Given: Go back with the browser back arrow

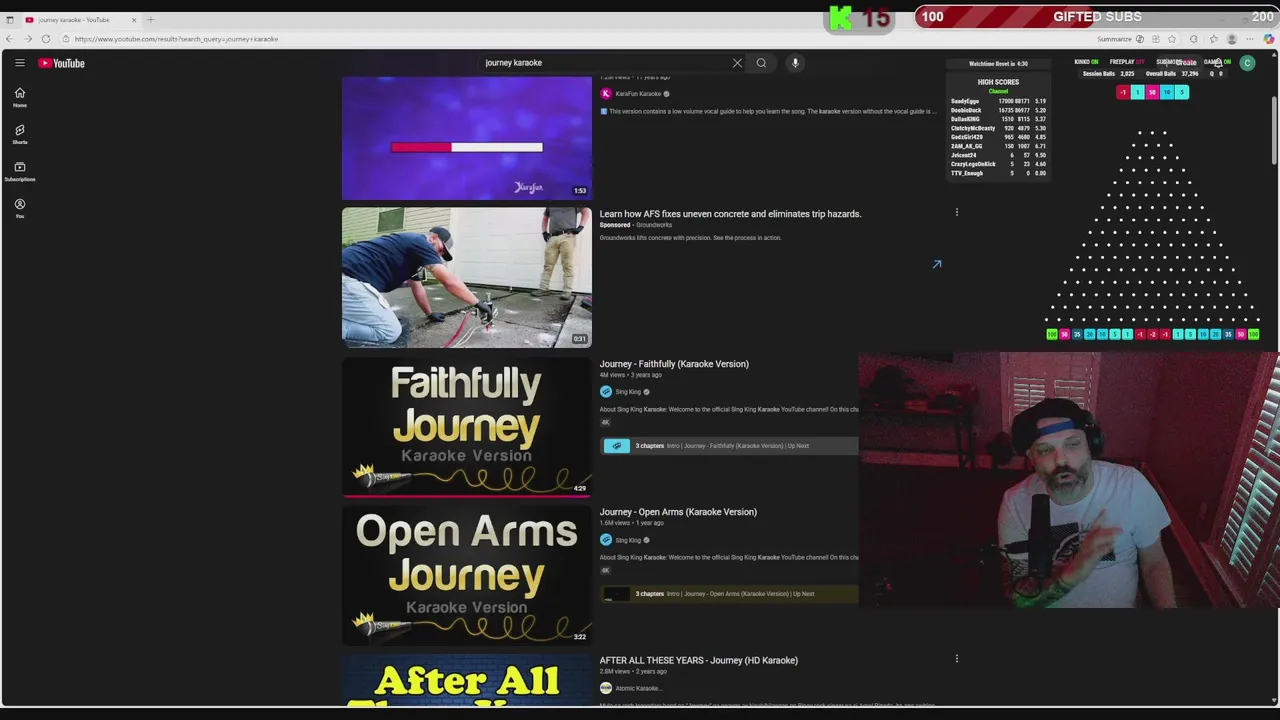Looking at the screenshot, I should 9,39.
